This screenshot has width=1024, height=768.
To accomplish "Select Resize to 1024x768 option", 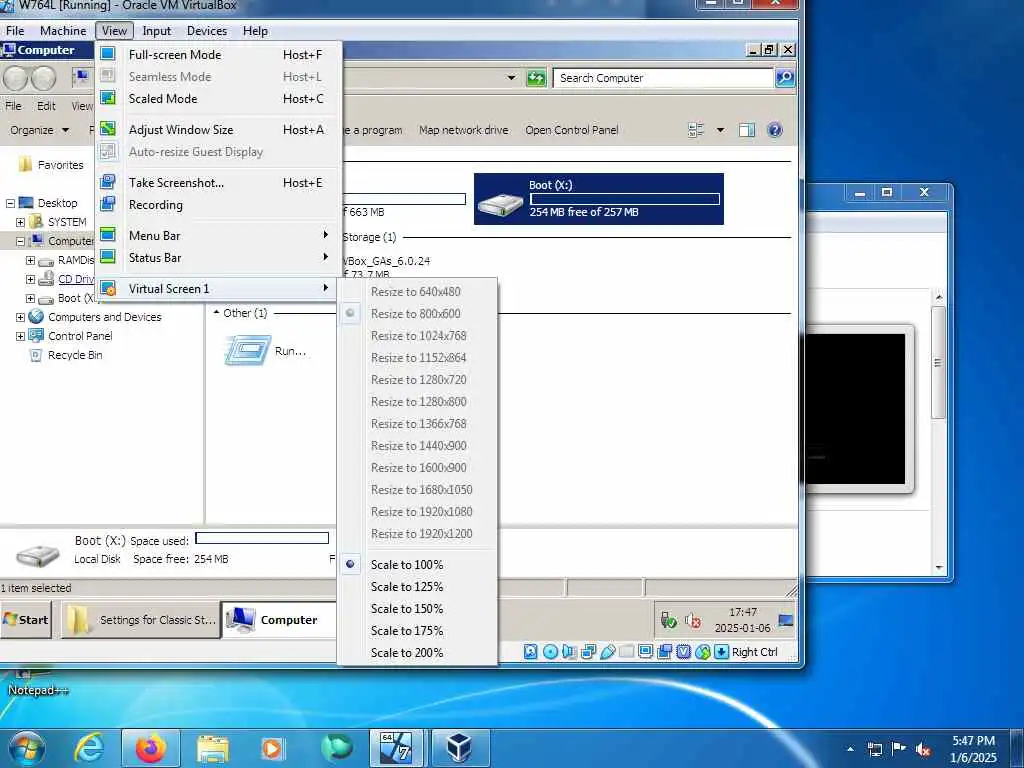I will click(x=417, y=336).
